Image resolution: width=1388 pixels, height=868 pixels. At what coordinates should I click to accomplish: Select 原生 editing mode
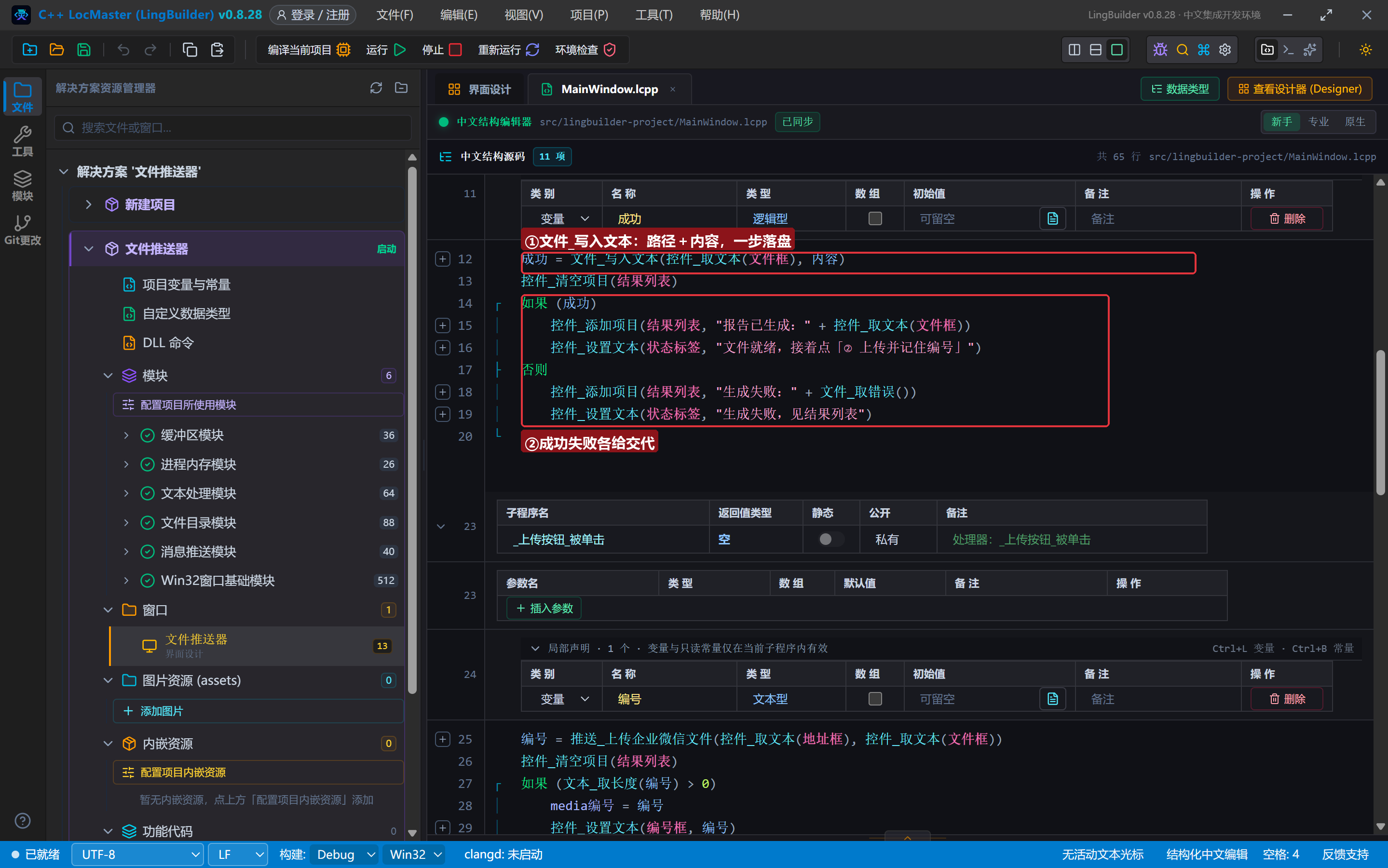pyautogui.click(x=1355, y=122)
